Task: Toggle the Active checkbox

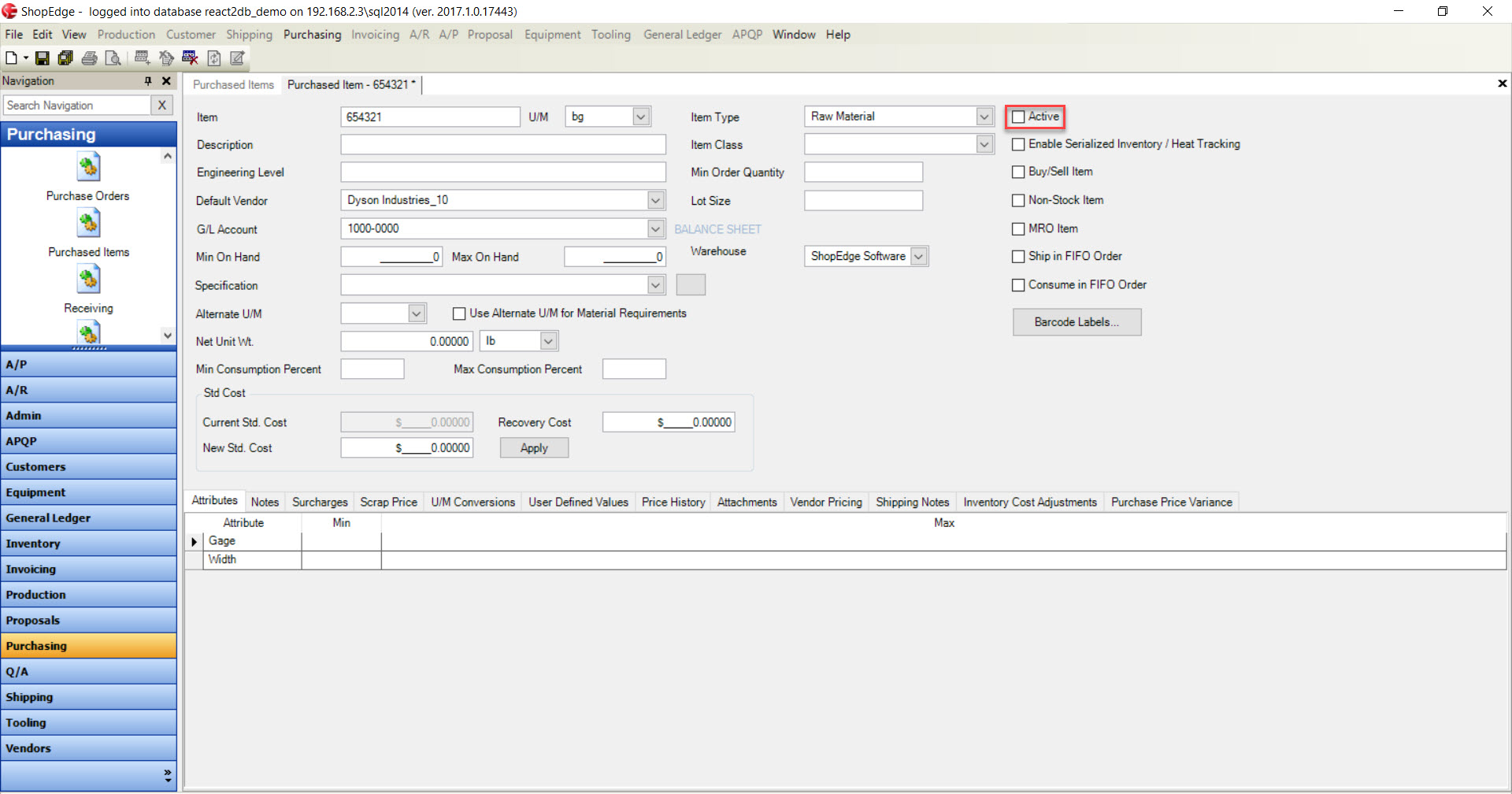Action: 1018,117
